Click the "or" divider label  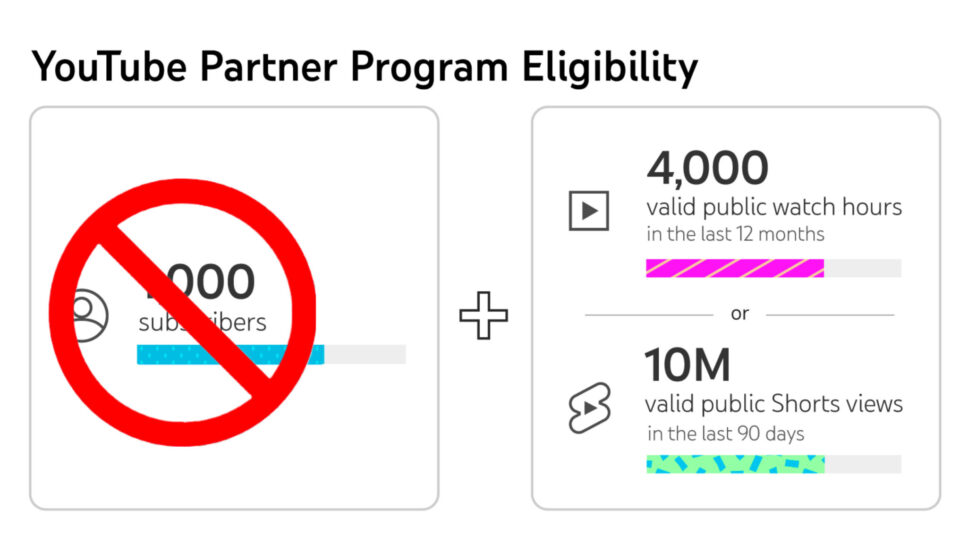pos(739,314)
